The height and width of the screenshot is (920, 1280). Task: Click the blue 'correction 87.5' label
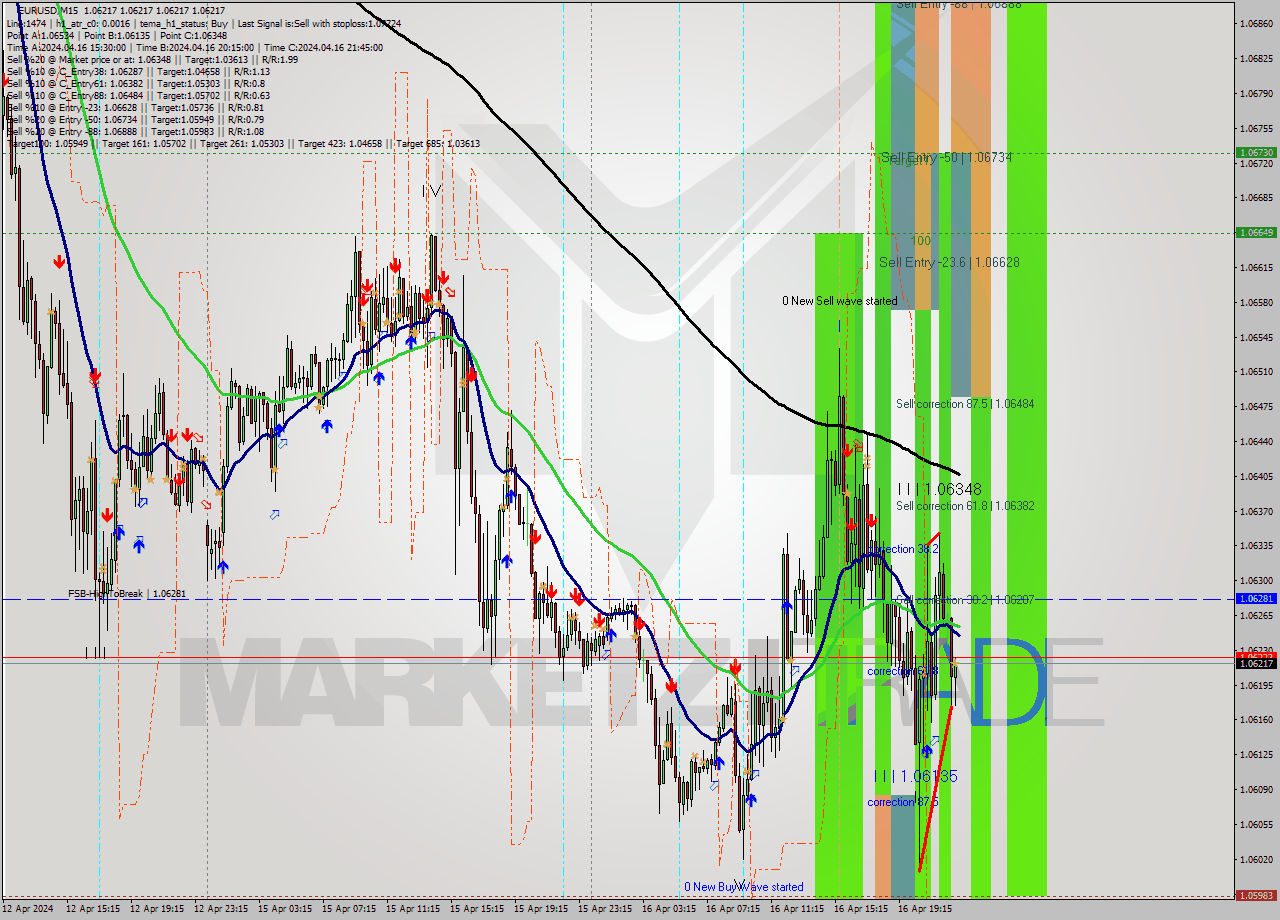[x=902, y=802]
